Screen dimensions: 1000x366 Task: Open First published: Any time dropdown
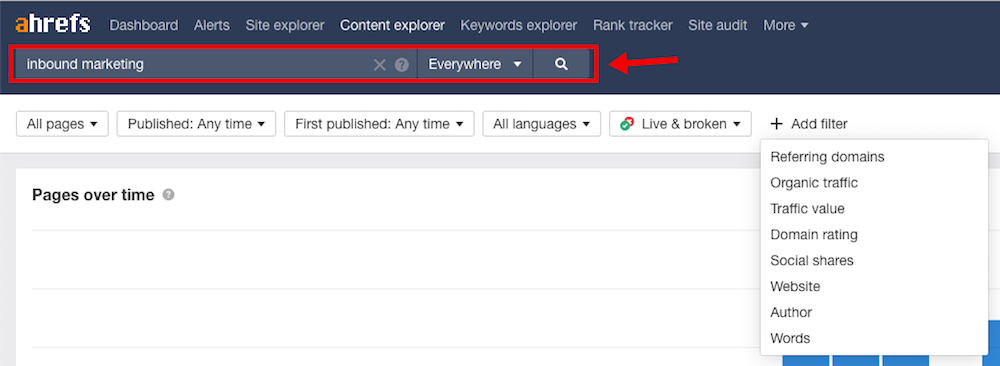coord(379,124)
